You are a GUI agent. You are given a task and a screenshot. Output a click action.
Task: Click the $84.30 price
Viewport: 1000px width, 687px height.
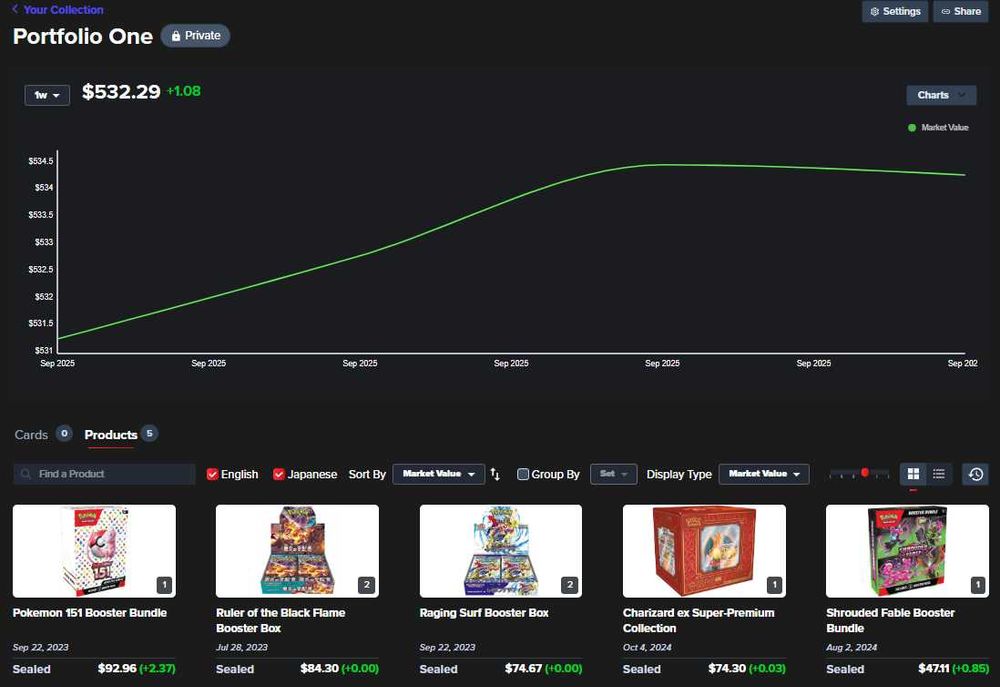click(x=320, y=669)
